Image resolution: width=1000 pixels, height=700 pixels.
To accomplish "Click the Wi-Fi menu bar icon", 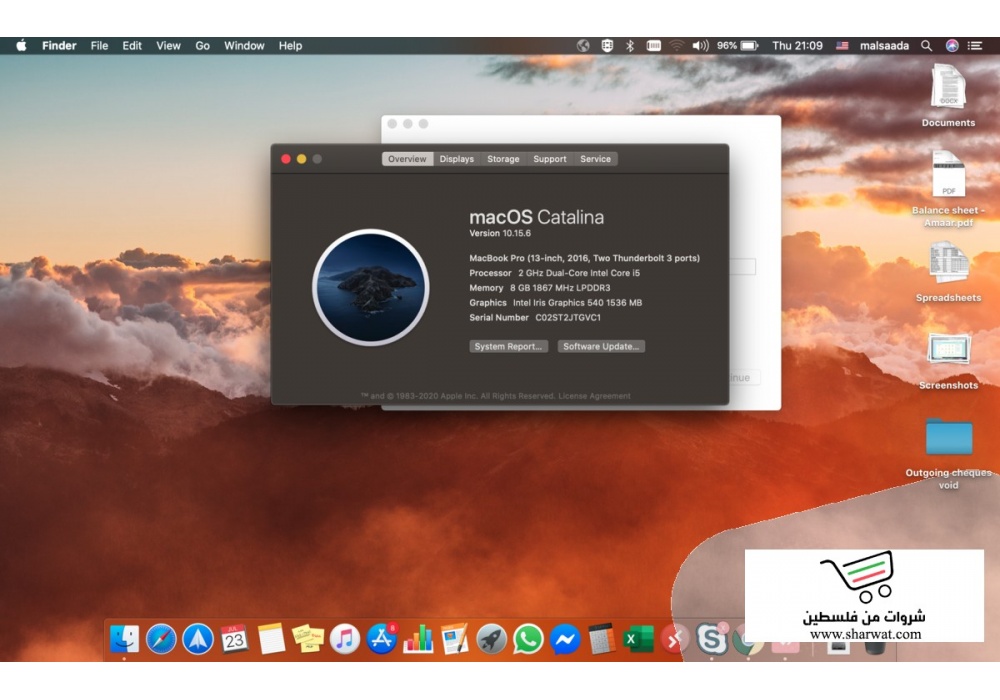I will tap(677, 46).
